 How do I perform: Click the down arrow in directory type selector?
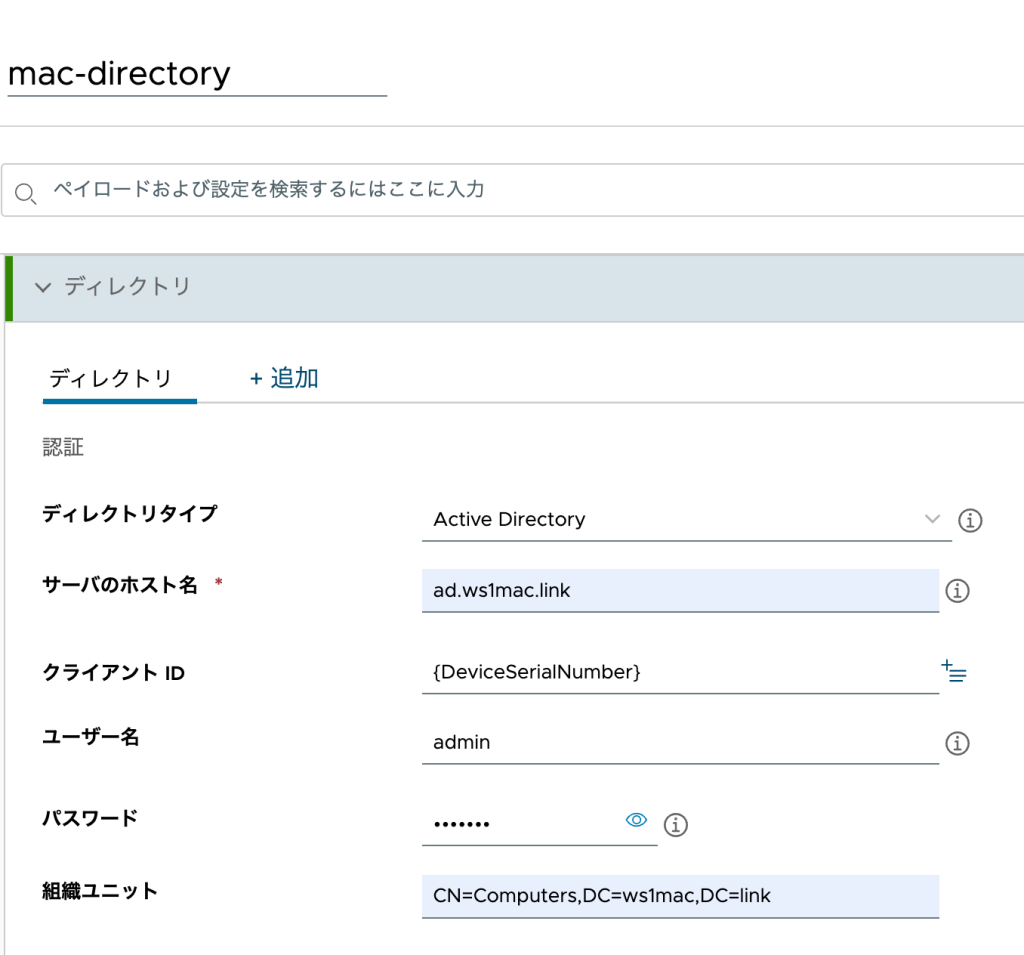coord(932,519)
